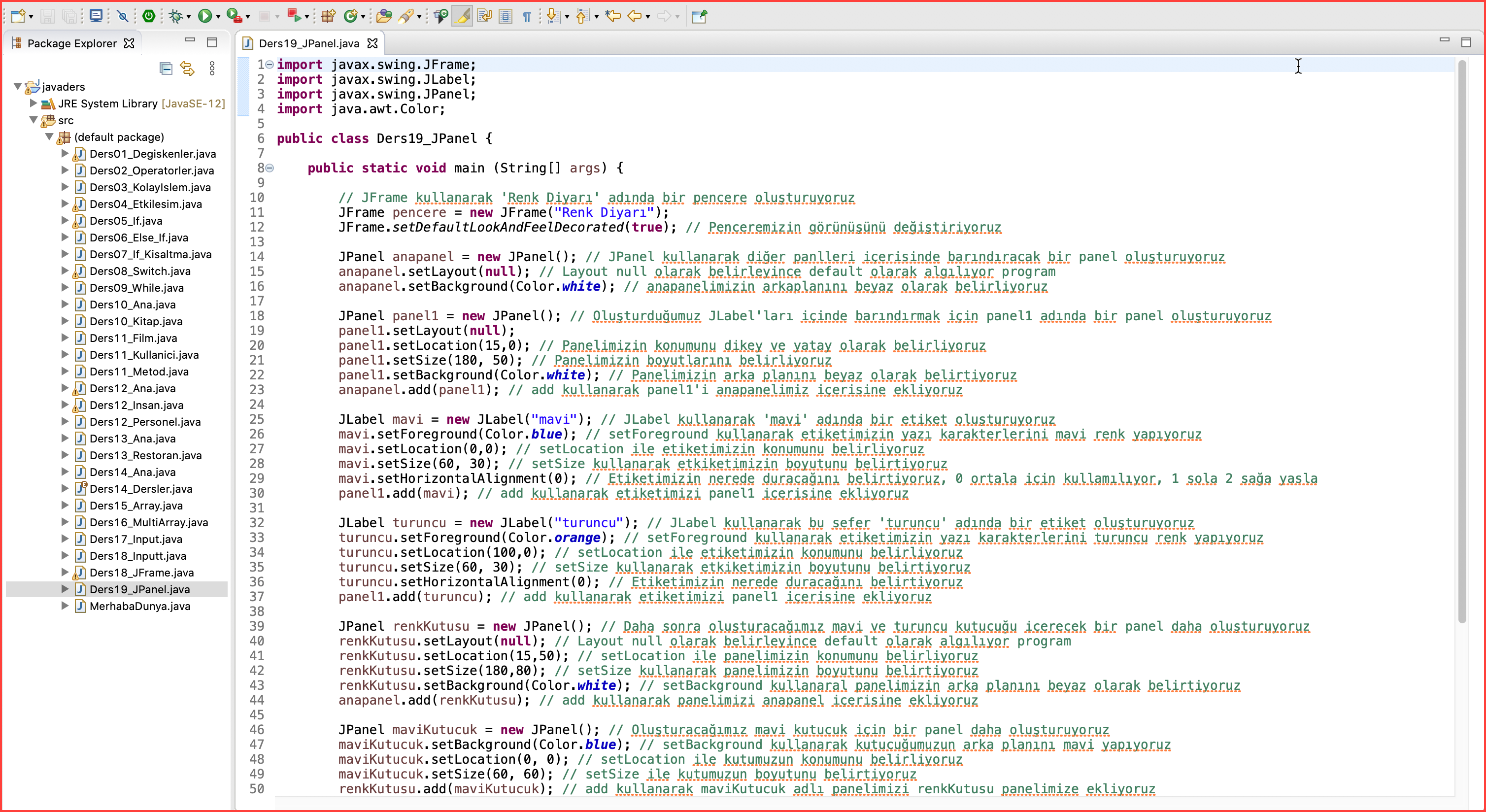1486x812 pixels.
Task: Open the Debug configurations dropdown arrow
Action: (x=189, y=17)
